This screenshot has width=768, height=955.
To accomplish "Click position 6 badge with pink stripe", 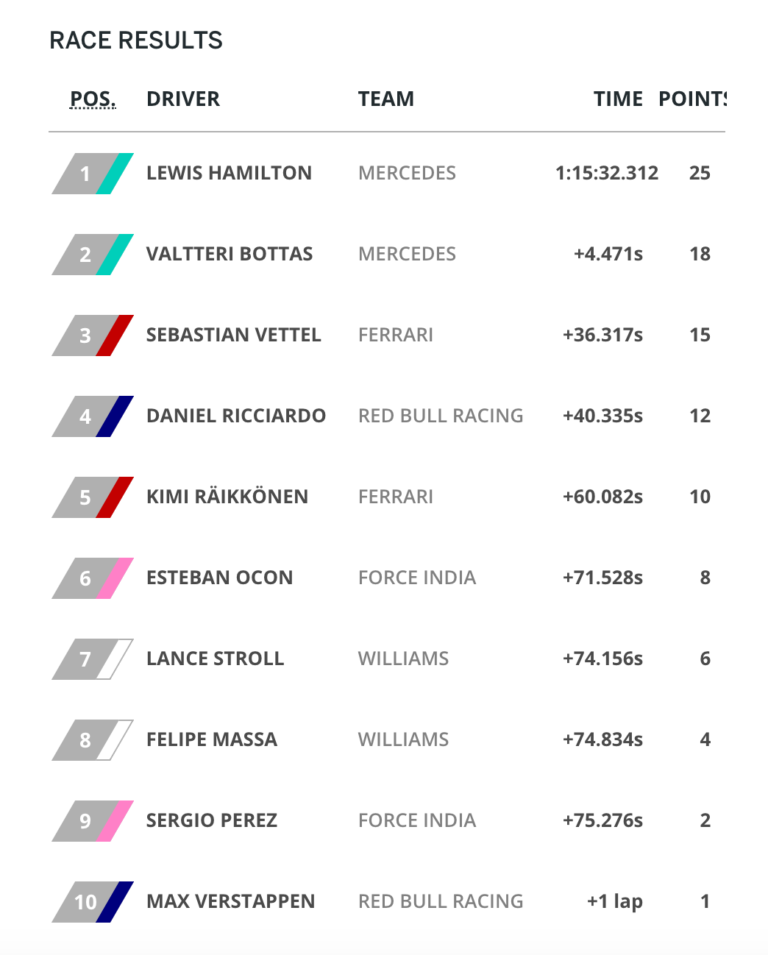I will point(93,579).
